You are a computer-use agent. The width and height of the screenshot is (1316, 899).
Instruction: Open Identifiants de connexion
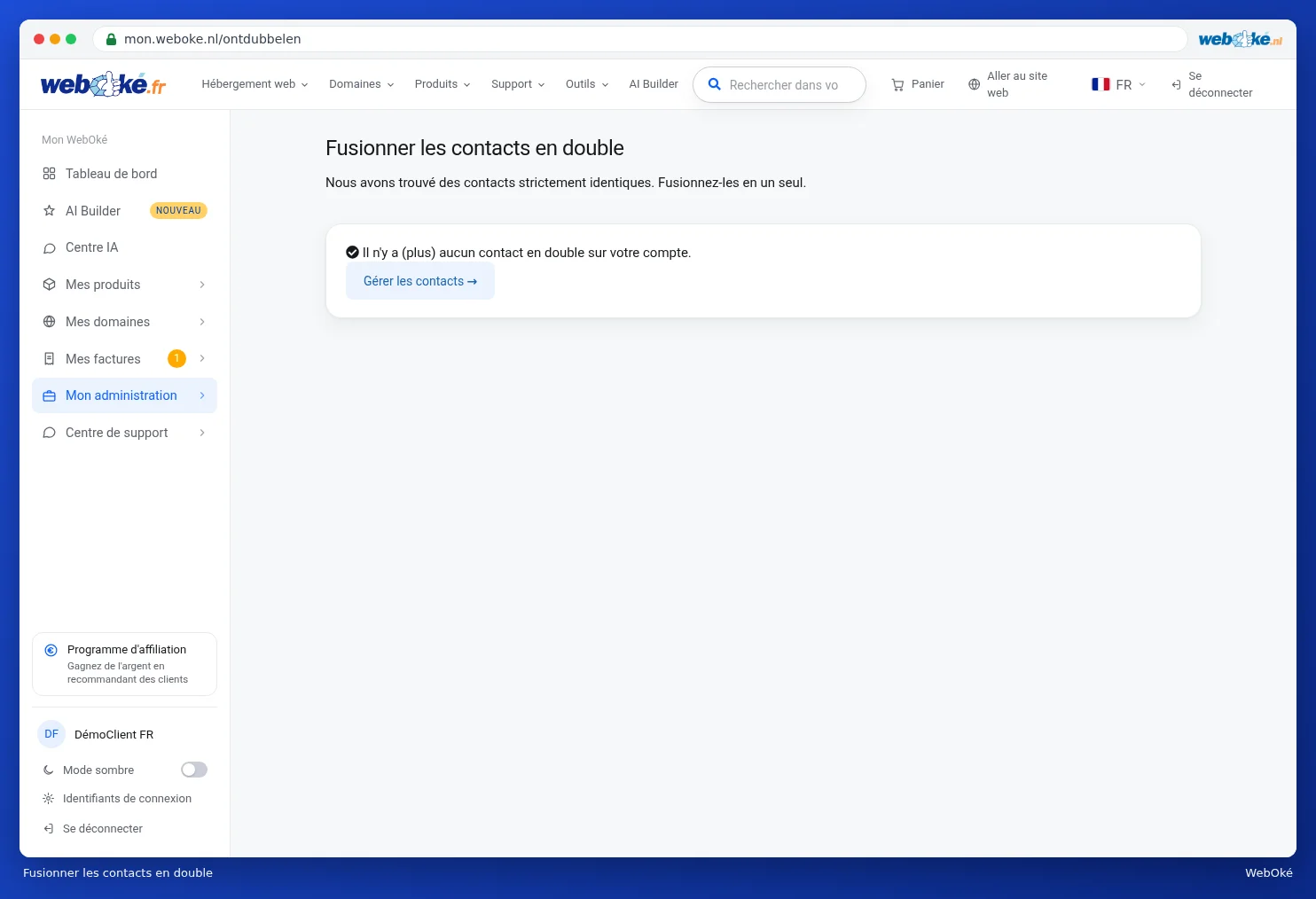pos(117,799)
